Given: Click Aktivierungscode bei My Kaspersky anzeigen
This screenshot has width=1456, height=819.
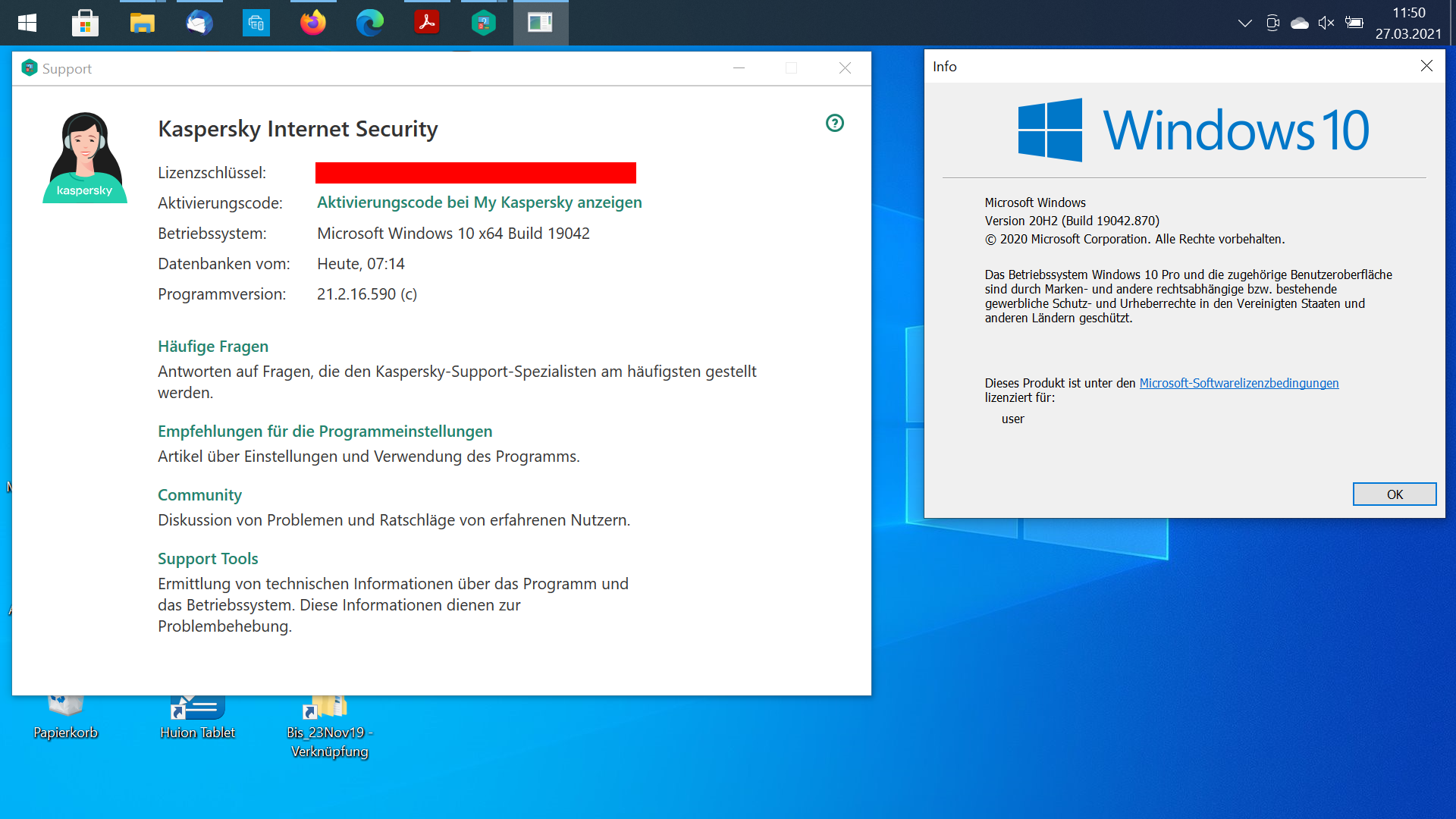Looking at the screenshot, I should [479, 202].
